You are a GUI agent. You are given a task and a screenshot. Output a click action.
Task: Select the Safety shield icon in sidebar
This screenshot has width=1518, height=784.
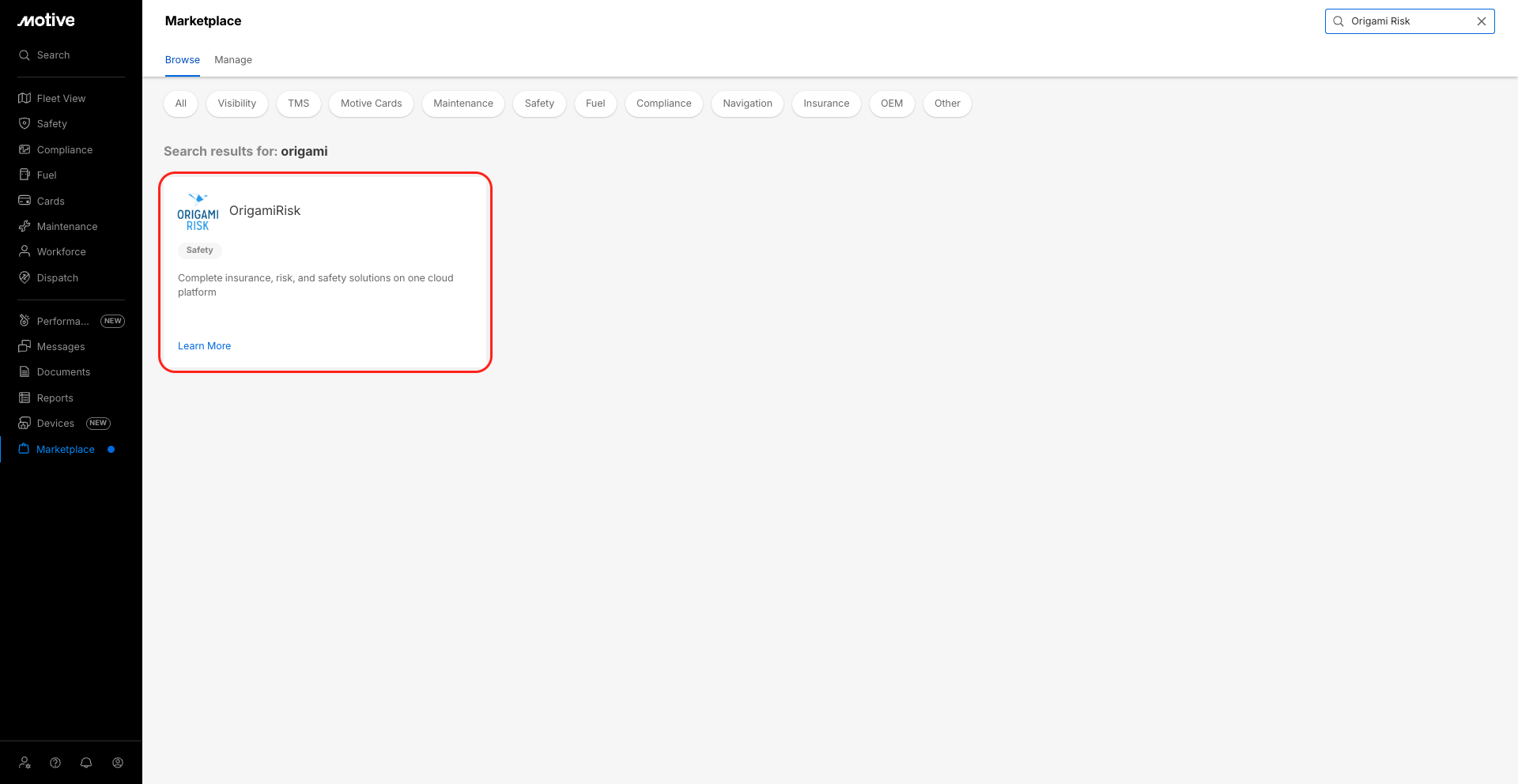25,123
